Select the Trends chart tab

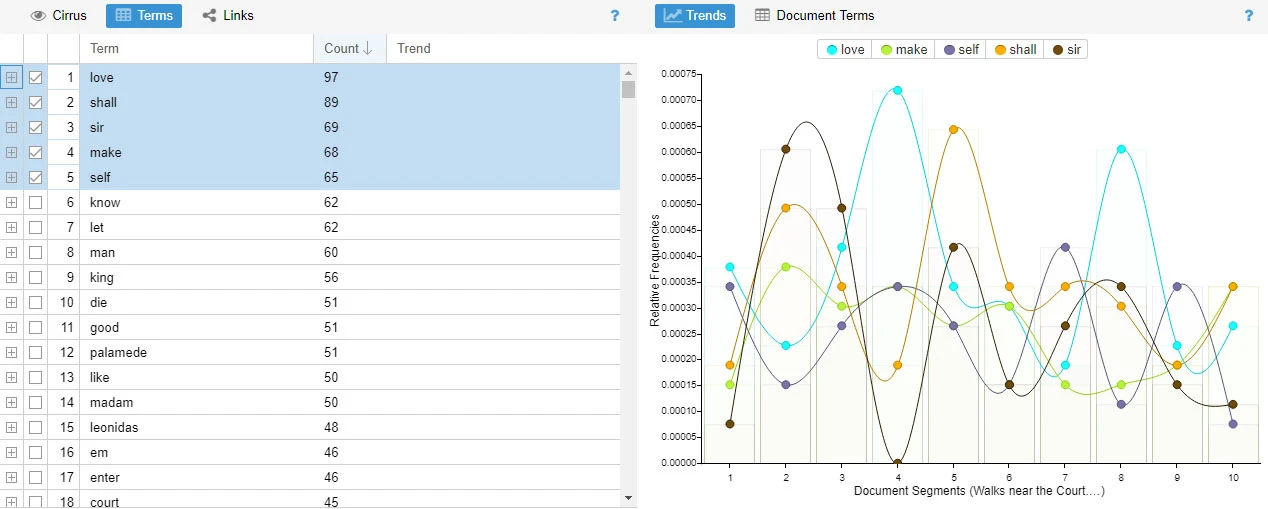pos(695,15)
